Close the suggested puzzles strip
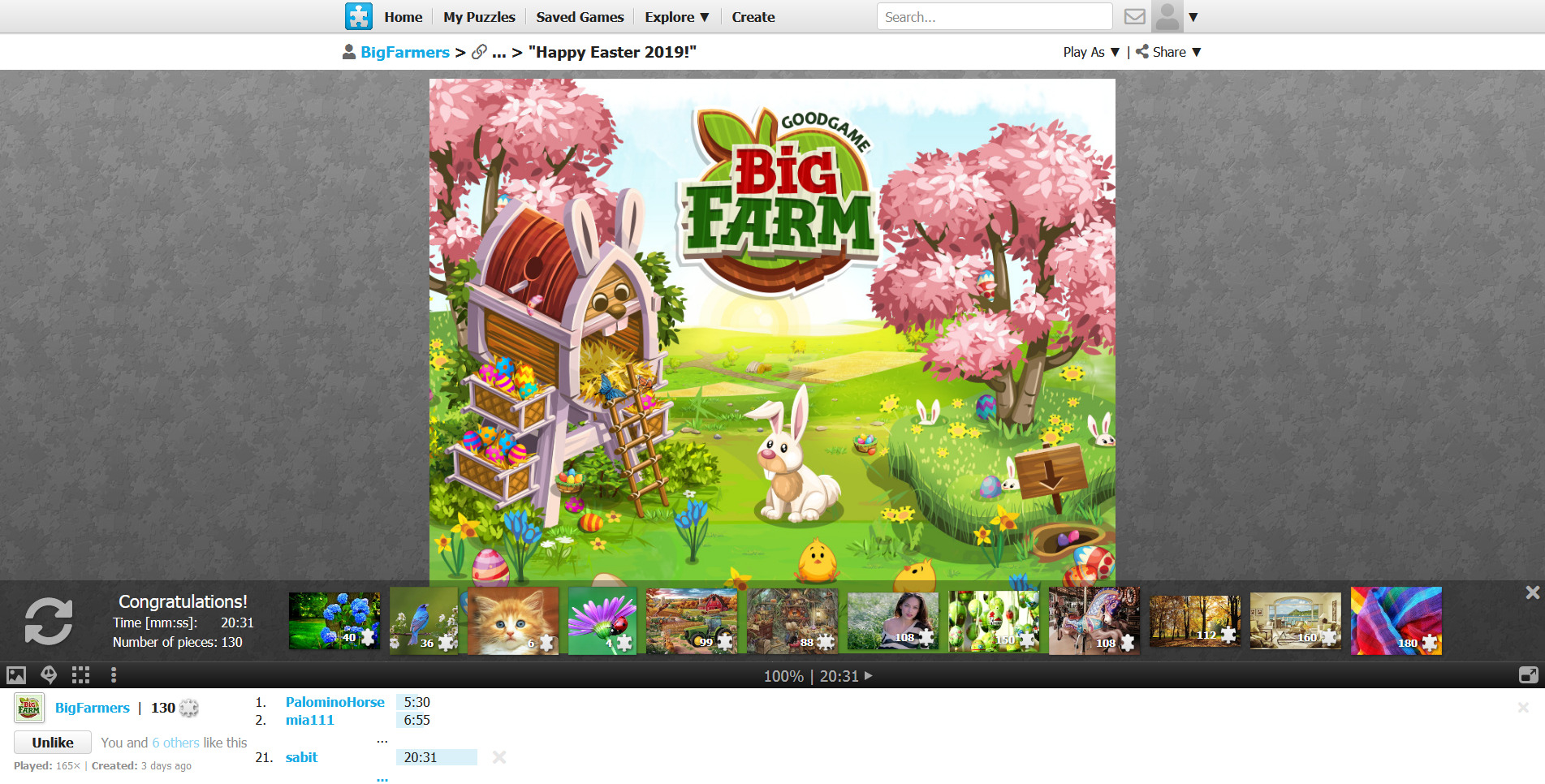Image resolution: width=1545 pixels, height=784 pixels. pos(1532,592)
